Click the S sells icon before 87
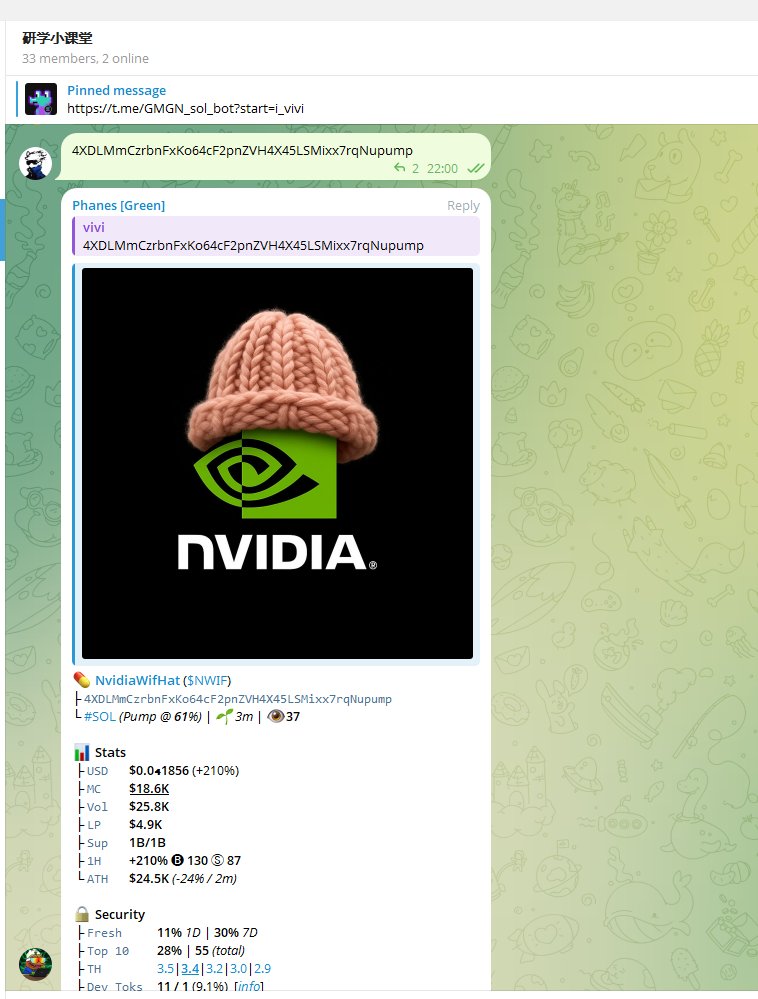Screen dimensions: 758x999 (217, 861)
